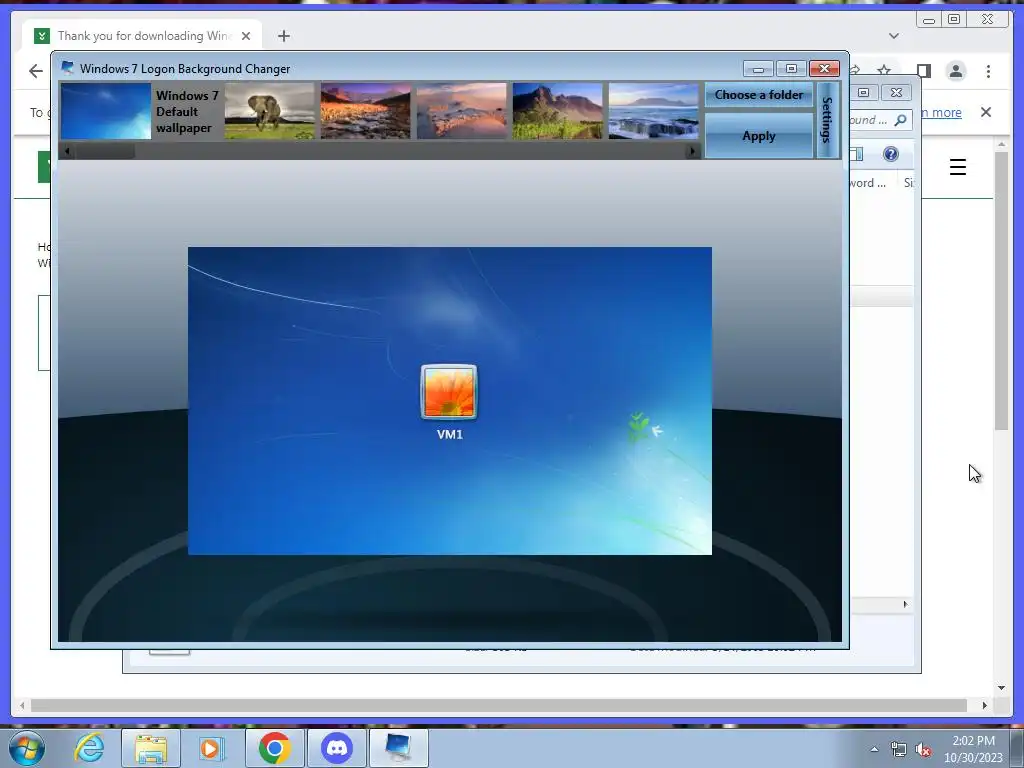Apply the selected logon background
Viewport: 1024px width, 768px height.
[759, 136]
